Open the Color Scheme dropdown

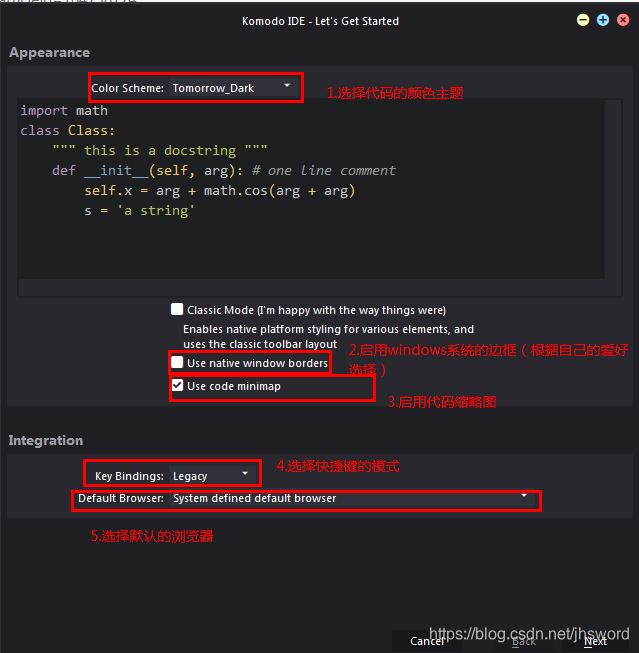coord(232,88)
